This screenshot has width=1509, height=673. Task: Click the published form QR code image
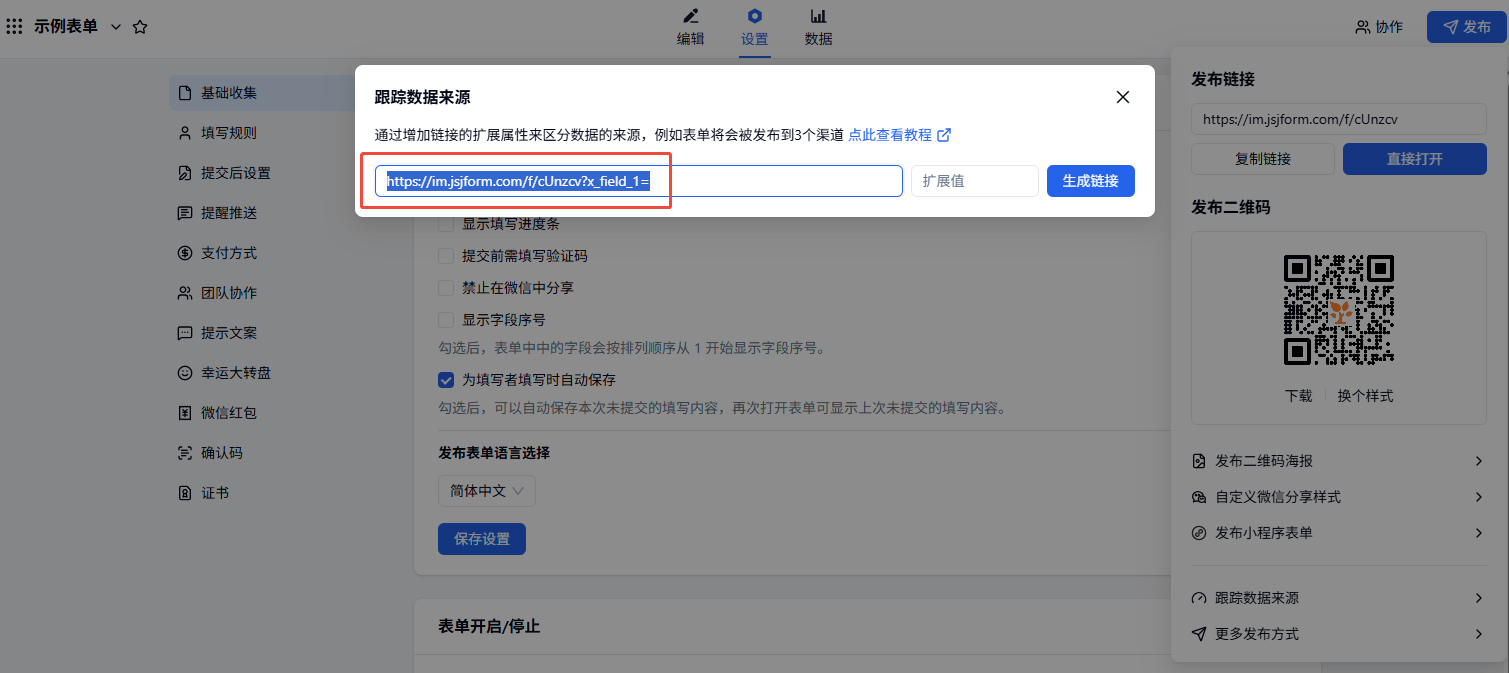point(1338,309)
